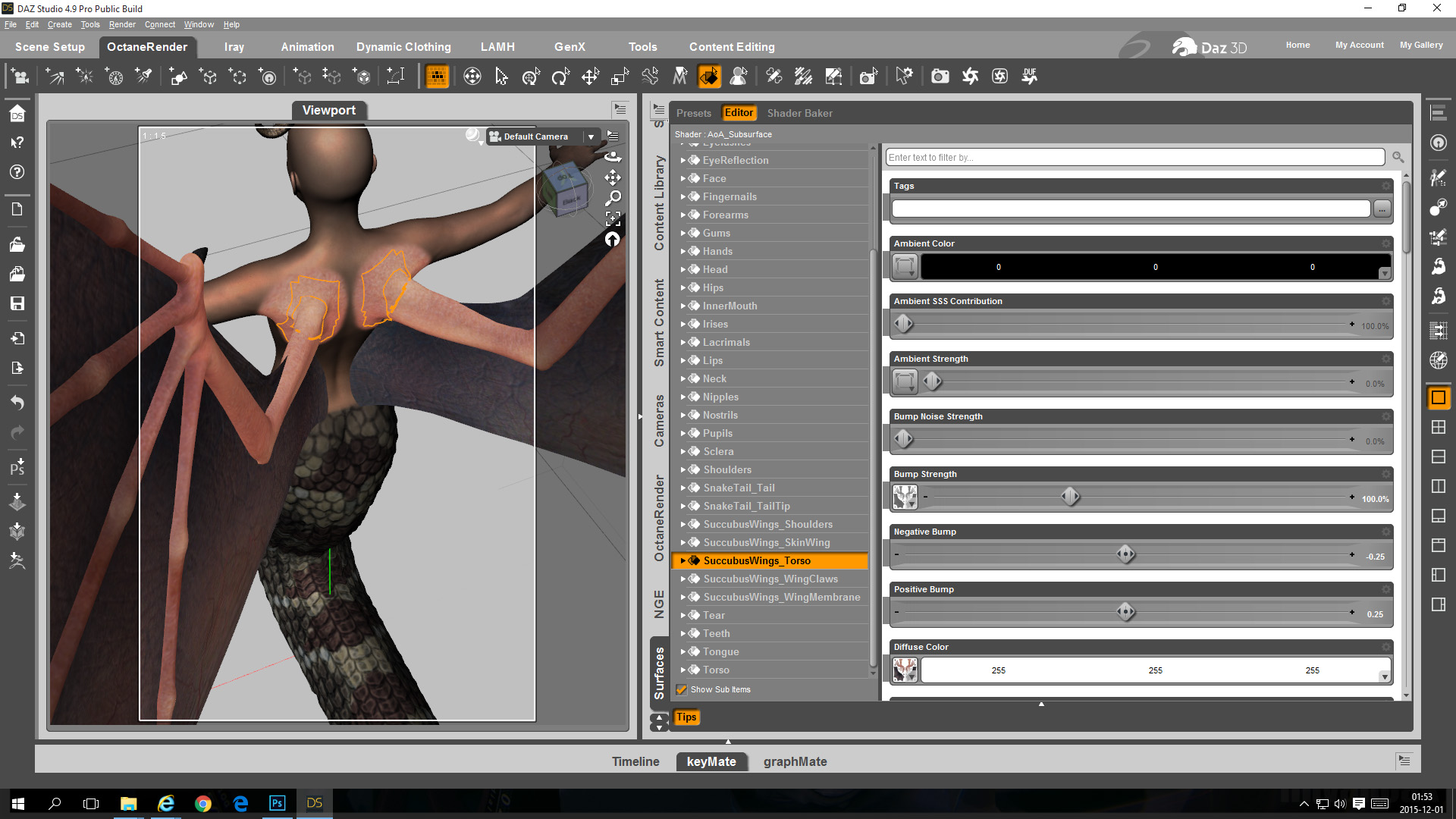Screen dimensions: 1456x819
Task: Open the Diffuse Color dropdown arrow
Action: (1385, 677)
